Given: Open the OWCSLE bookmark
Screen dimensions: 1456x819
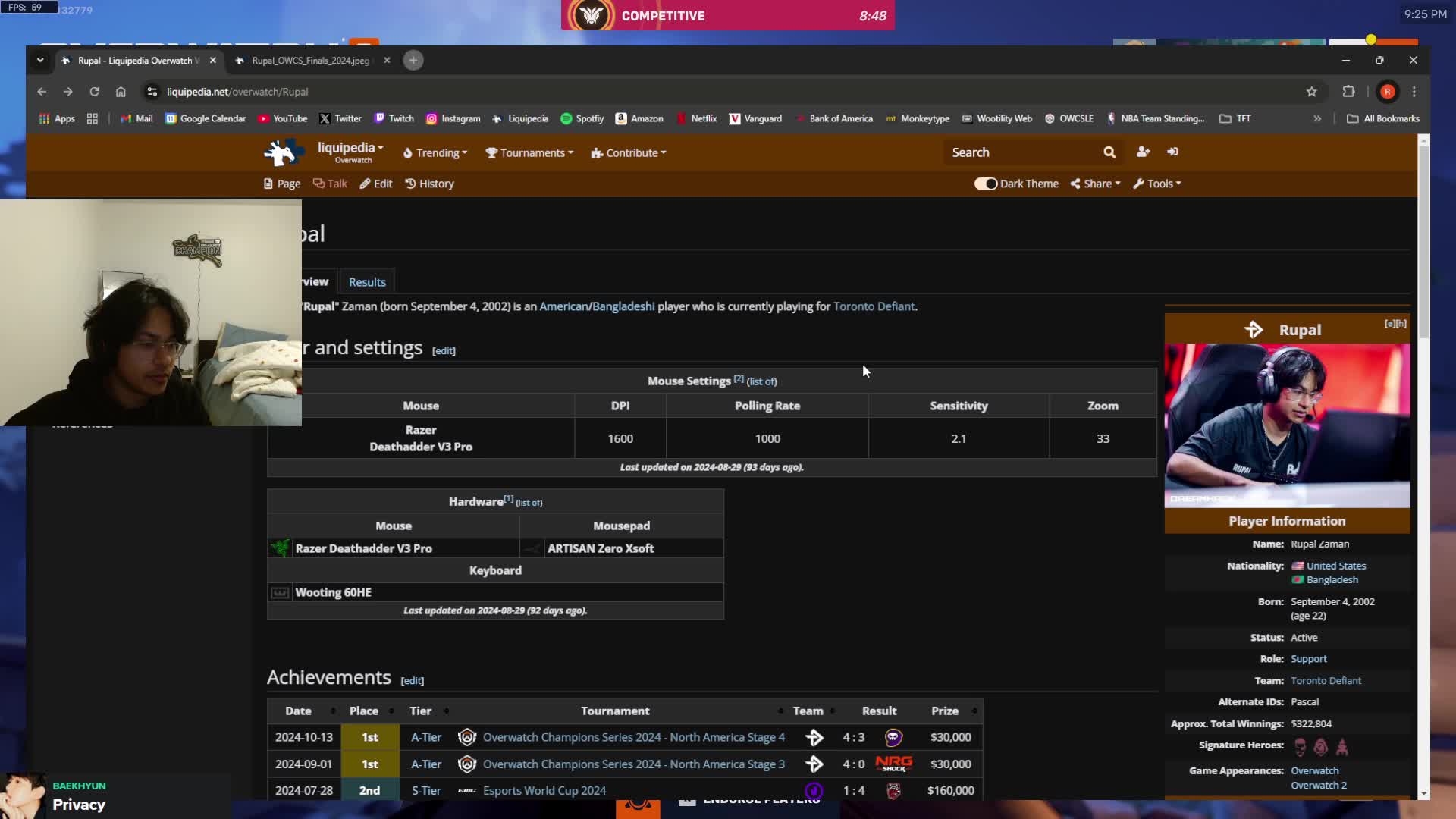Looking at the screenshot, I should coord(1069,119).
